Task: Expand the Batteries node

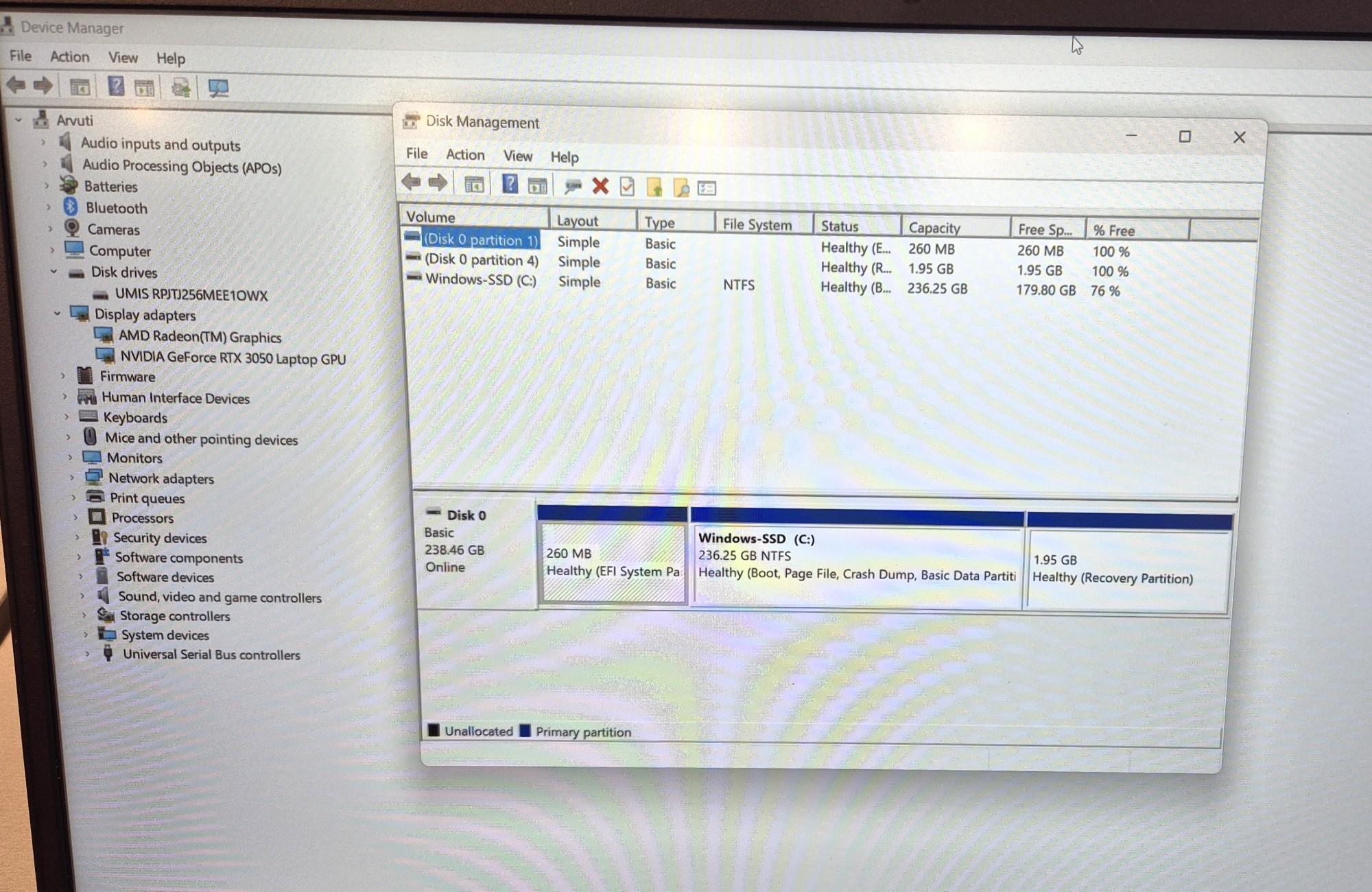Action: click(46, 185)
